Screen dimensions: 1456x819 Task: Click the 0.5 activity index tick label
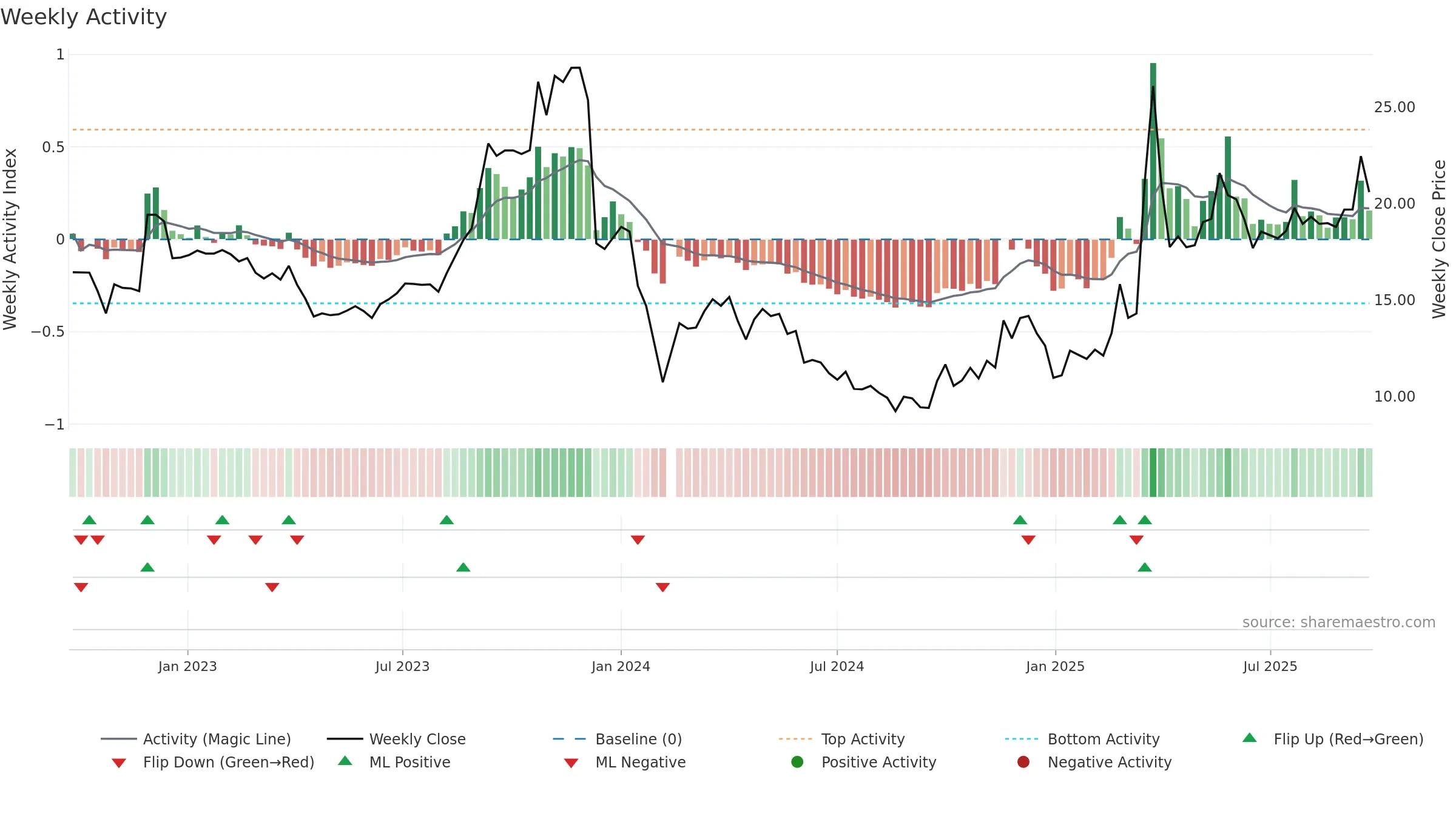[53, 147]
